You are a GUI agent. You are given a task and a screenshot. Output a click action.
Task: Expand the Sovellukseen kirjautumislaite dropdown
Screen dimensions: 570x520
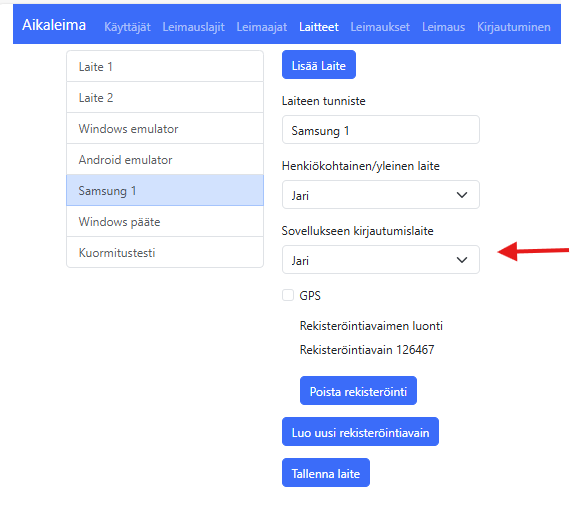coord(381,260)
